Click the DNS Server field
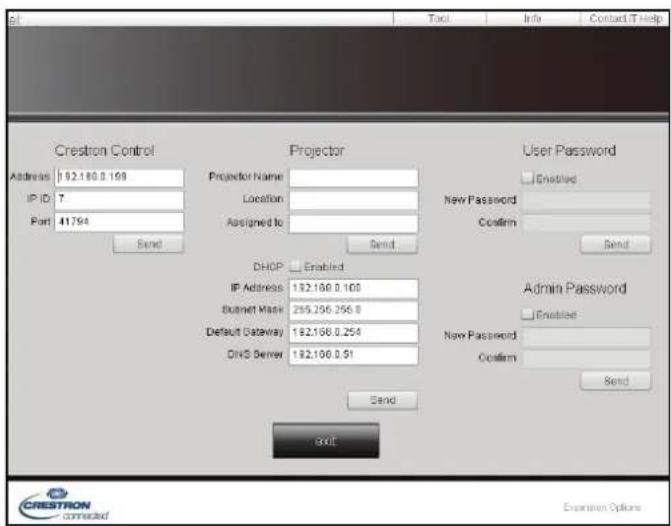This screenshot has height=526, width=671. pos(353,355)
